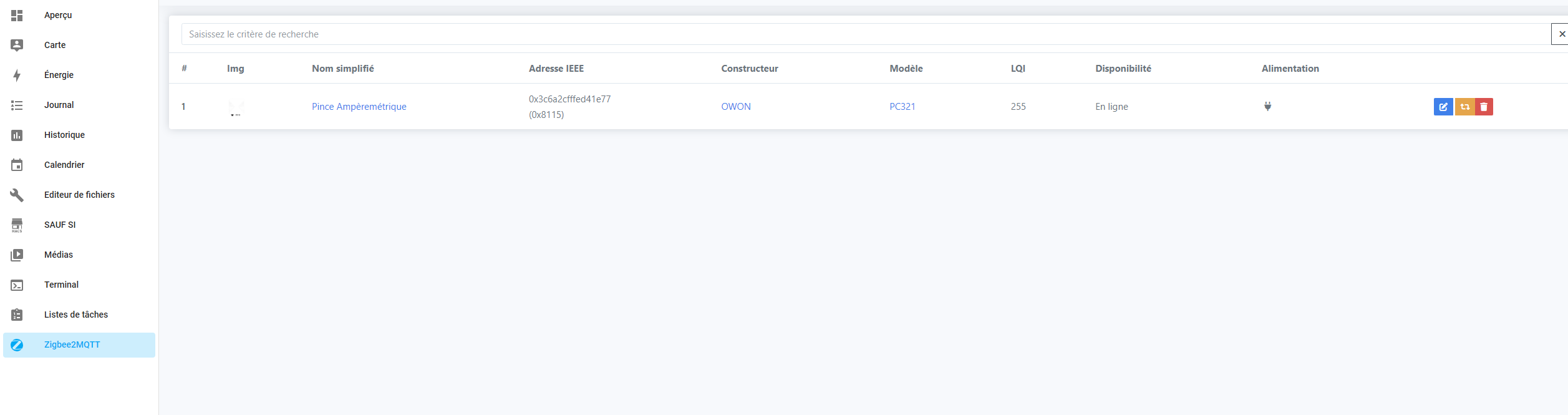1568x415 pixels.
Task: Click the Historique chart icon
Action: click(x=17, y=135)
